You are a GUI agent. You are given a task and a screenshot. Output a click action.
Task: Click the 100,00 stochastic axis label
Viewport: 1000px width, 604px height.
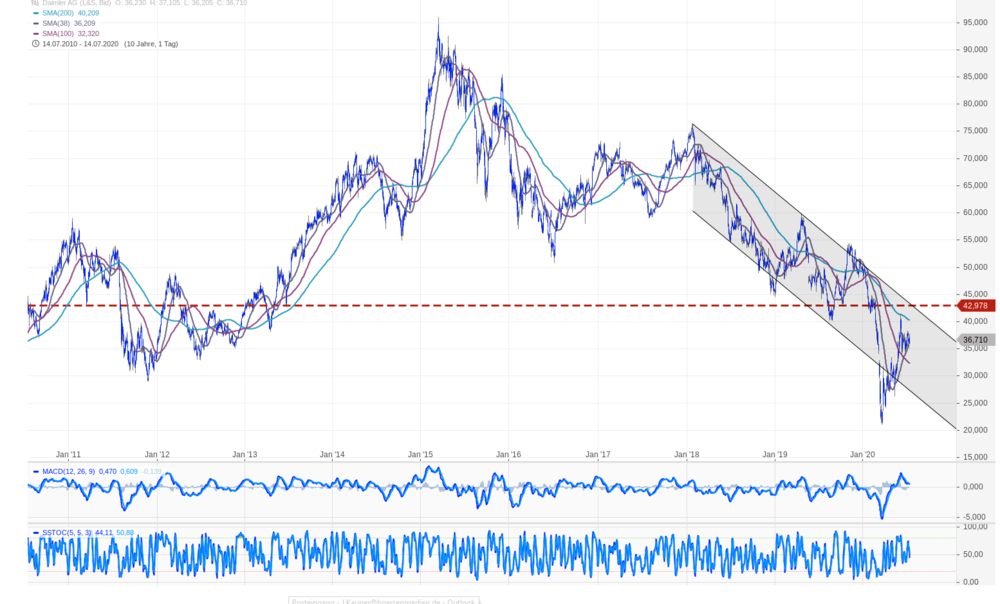pos(975,527)
